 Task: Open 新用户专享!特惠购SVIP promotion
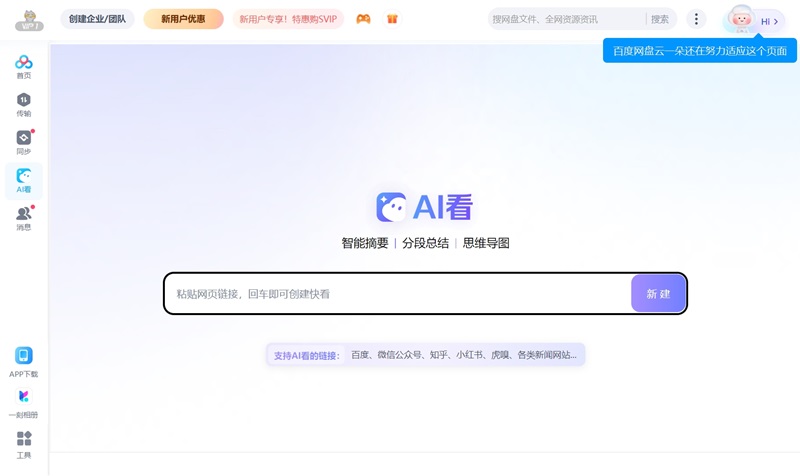pyautogui.click(x=288, y=19)
